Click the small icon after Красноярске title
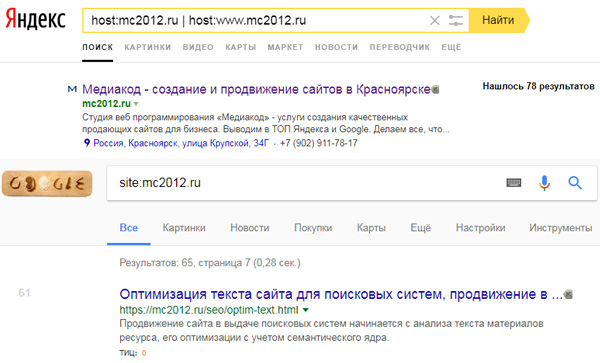This screenshot has width=600, height=363. tap(435, 90)
